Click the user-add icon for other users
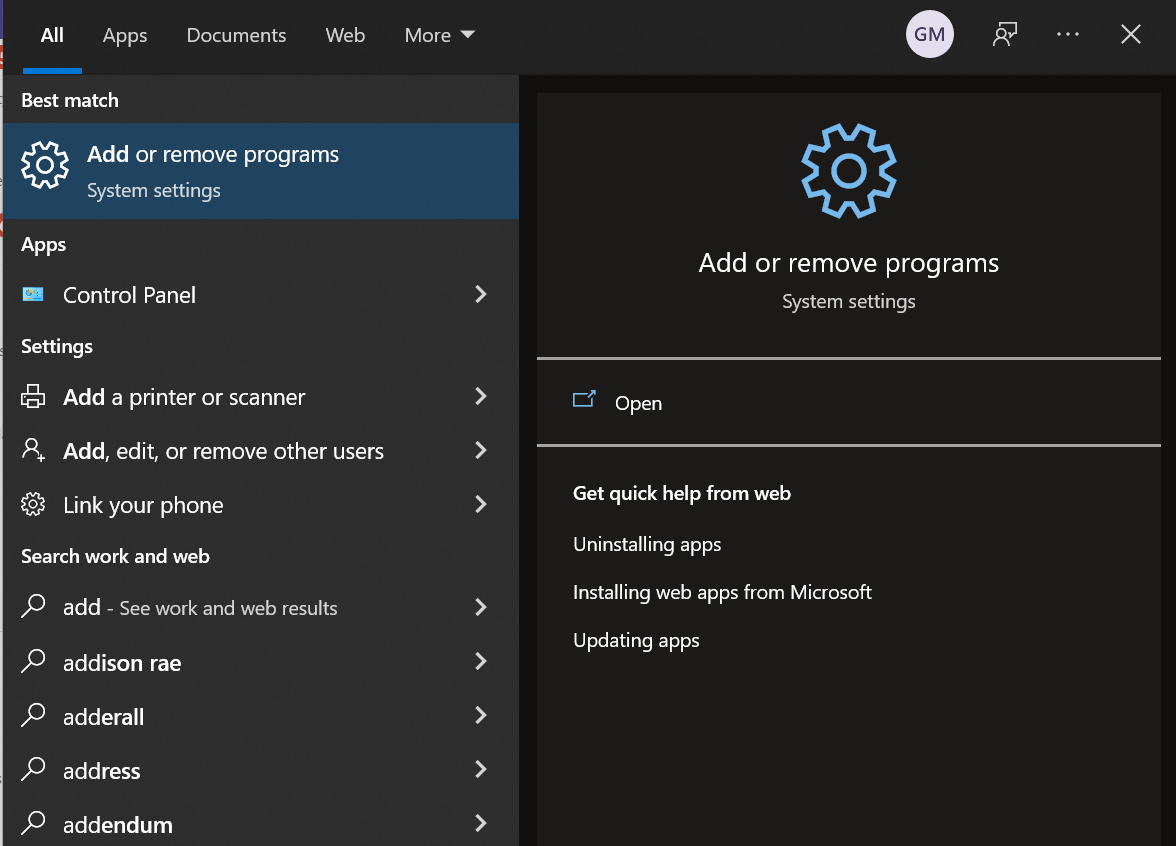 [33, 450]
